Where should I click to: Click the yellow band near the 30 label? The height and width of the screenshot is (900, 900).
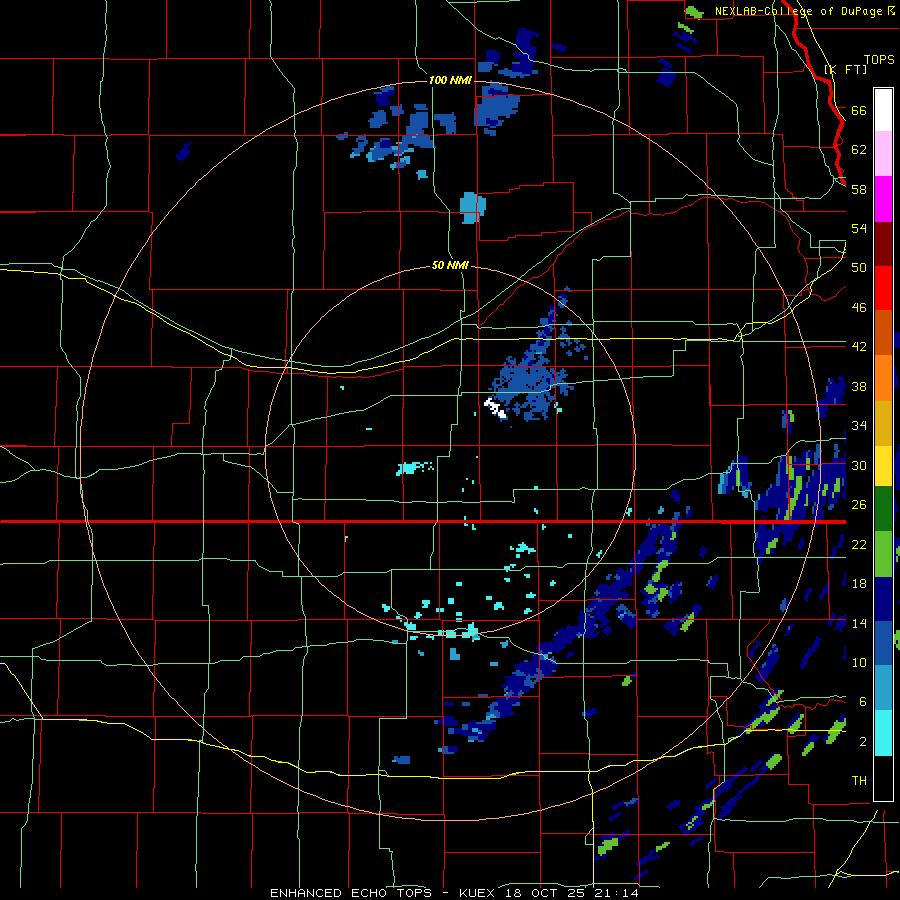883,465
